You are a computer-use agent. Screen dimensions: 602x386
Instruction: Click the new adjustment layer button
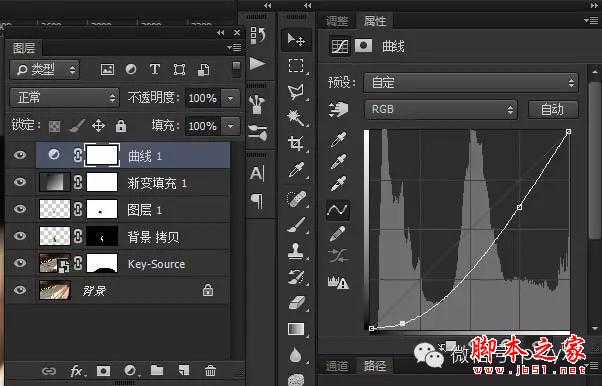pyautogui.click(x=131, y=371)
